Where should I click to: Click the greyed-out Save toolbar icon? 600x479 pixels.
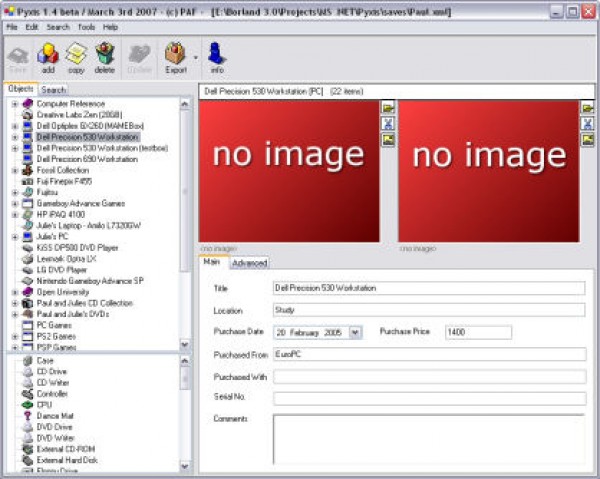click(x=18, y=57)
